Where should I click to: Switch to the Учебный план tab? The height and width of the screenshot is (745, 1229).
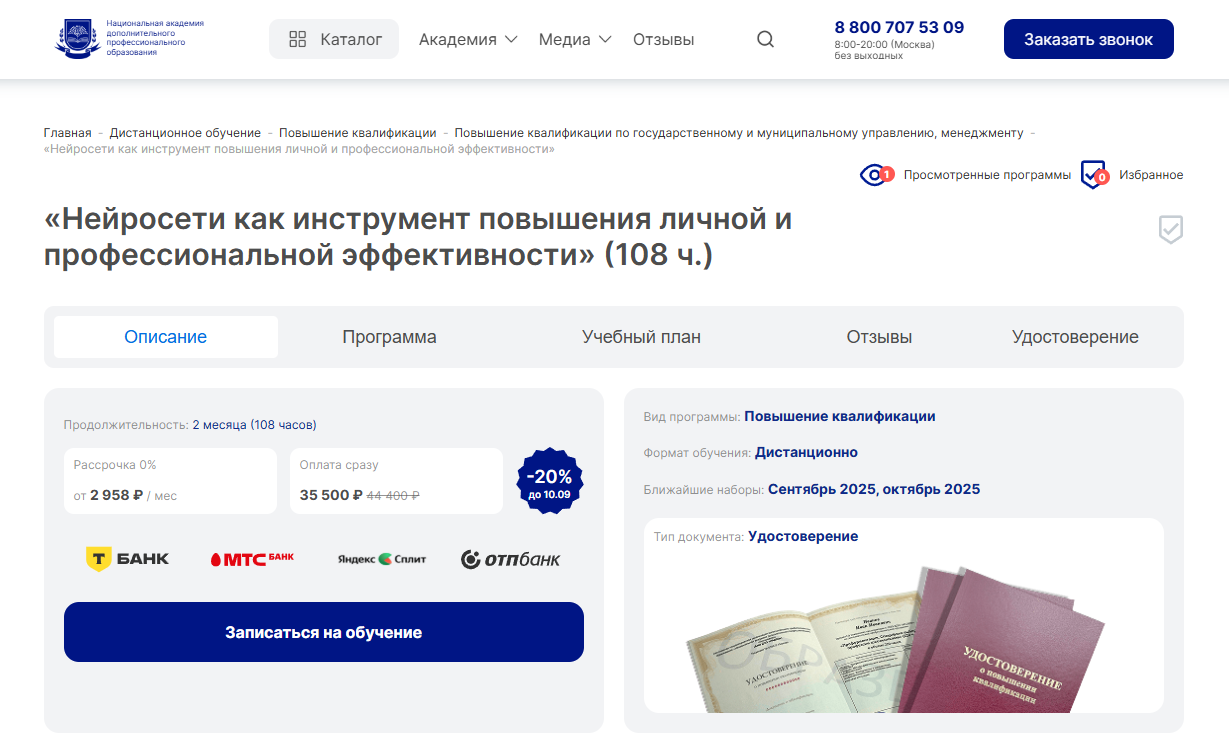coord(641,337)
